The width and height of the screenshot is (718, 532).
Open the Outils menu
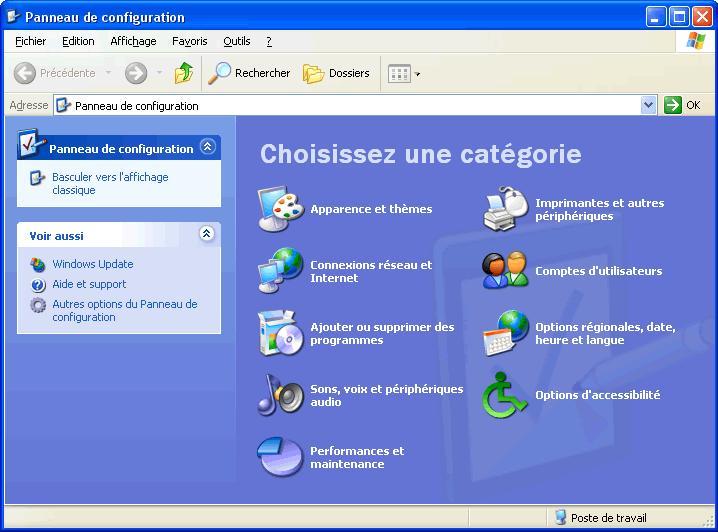tap(237, 41)
